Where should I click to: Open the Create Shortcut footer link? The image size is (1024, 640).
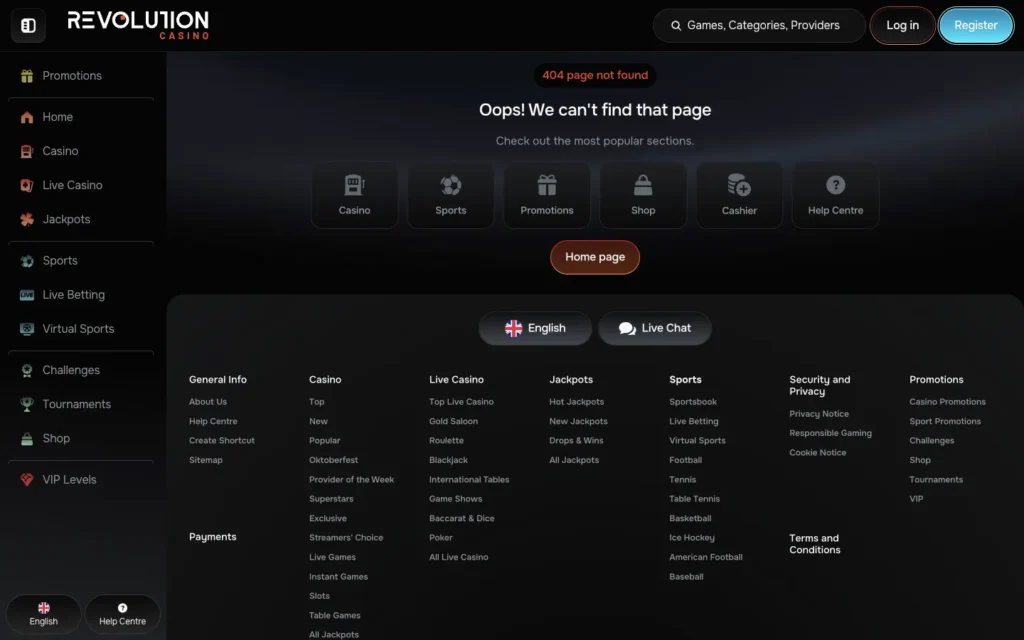(x=221, y=440)
